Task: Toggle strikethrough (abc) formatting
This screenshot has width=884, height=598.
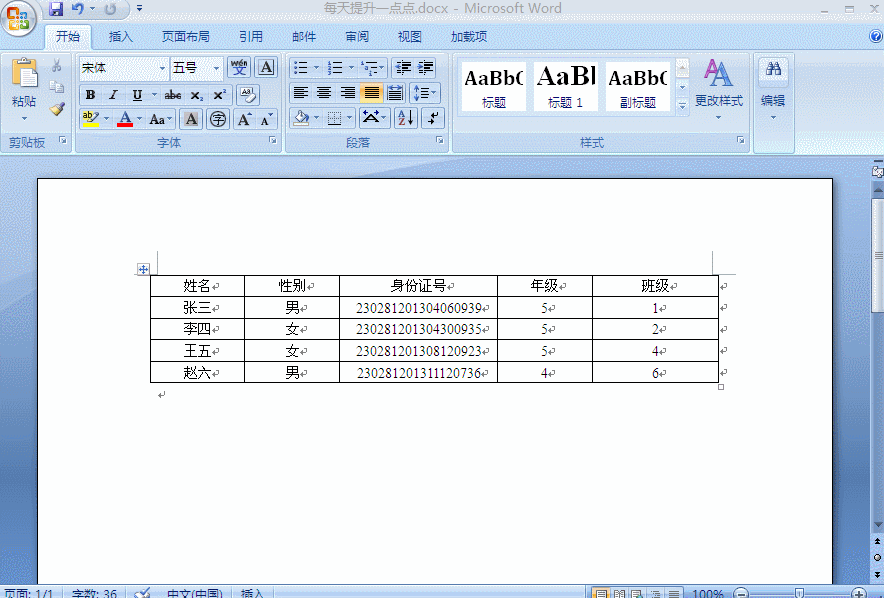Action: 173,95
